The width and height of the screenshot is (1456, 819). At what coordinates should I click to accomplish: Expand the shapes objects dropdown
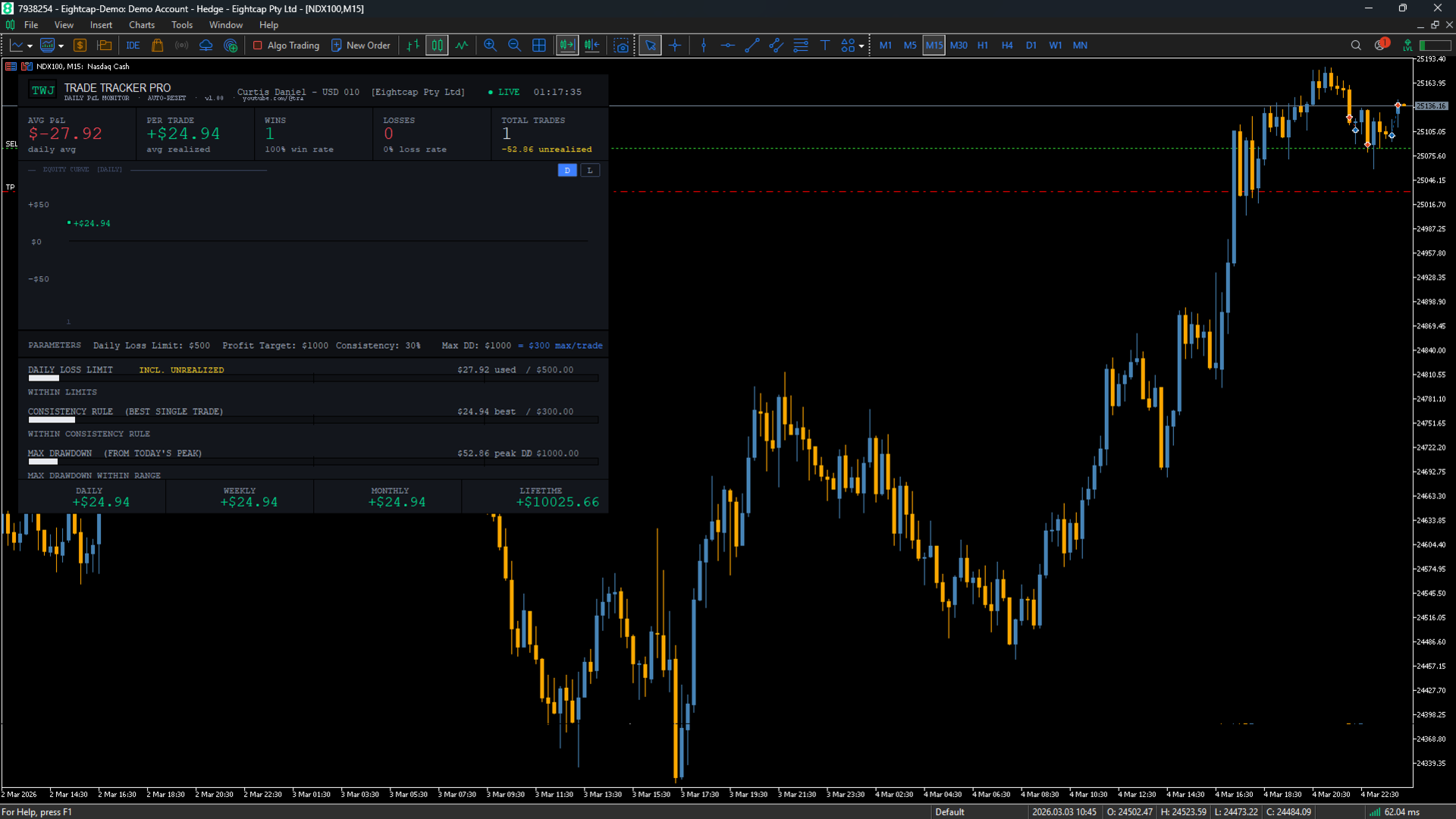click(861, 46)
